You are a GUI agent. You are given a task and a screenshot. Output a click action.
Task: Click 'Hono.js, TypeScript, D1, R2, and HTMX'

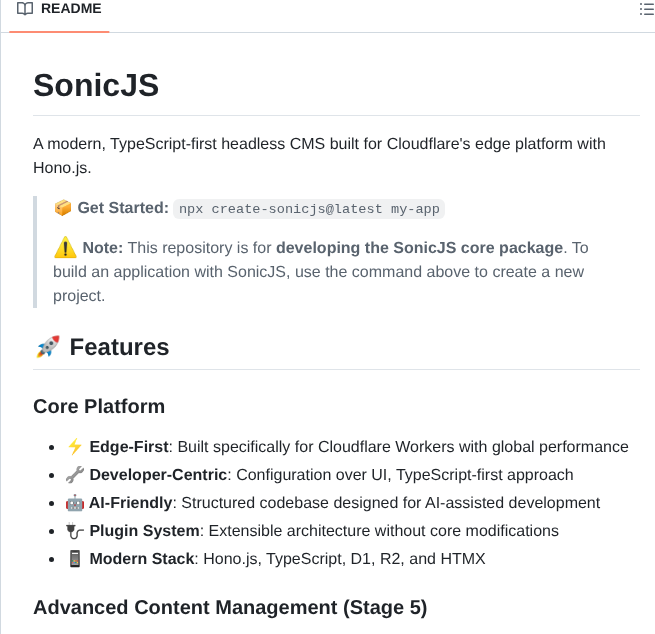344,559
